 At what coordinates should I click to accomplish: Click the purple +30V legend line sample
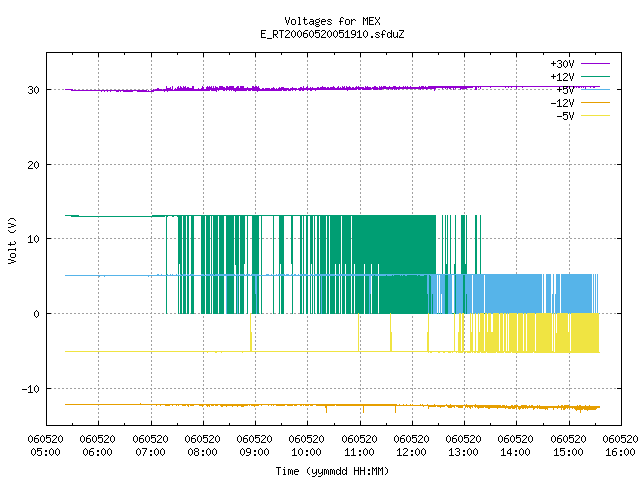(595, 64)
